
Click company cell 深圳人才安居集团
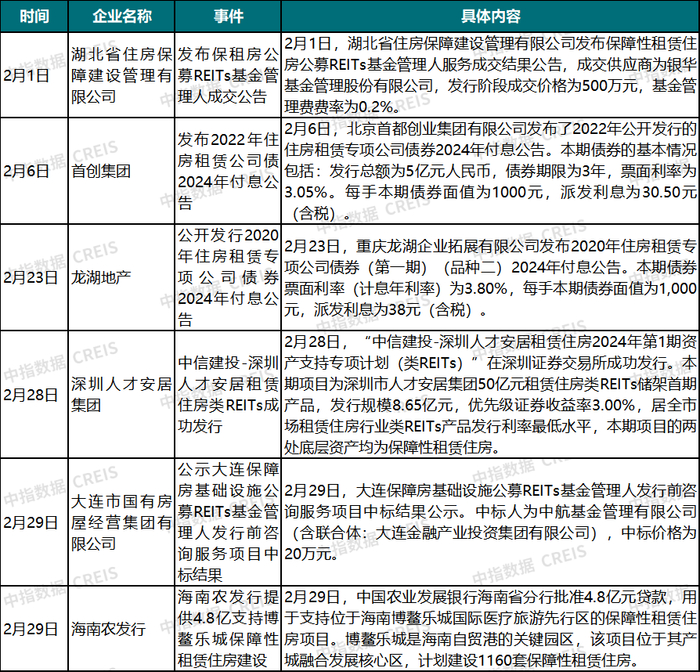click(x=121, y=394)
